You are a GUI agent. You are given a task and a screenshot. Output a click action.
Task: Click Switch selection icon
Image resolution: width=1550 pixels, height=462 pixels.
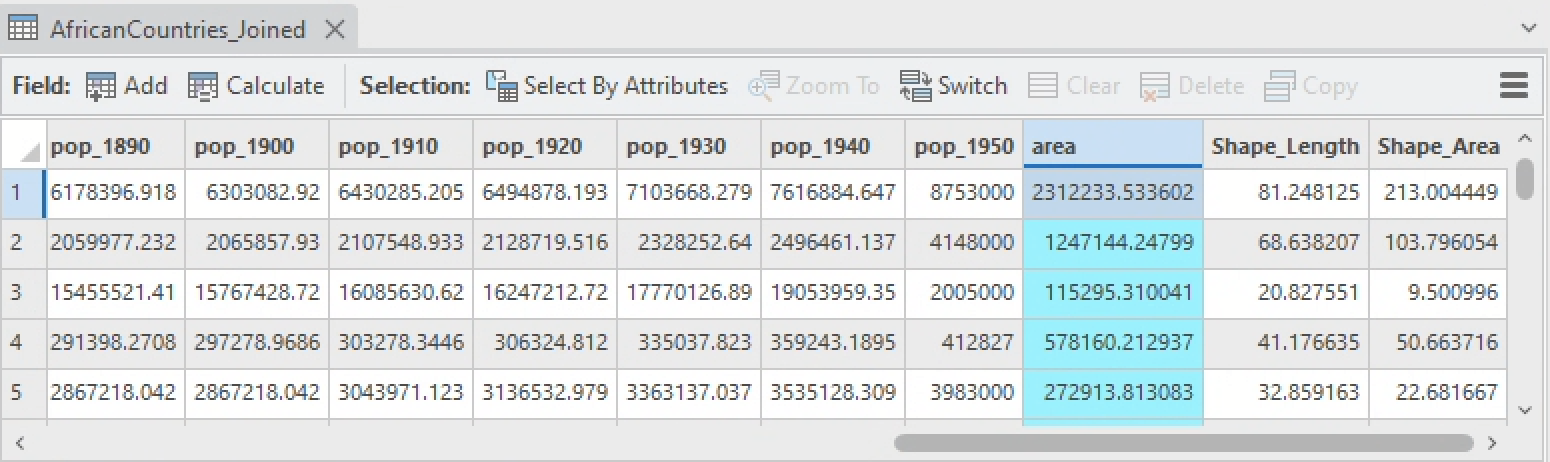(x=916, y=87)
